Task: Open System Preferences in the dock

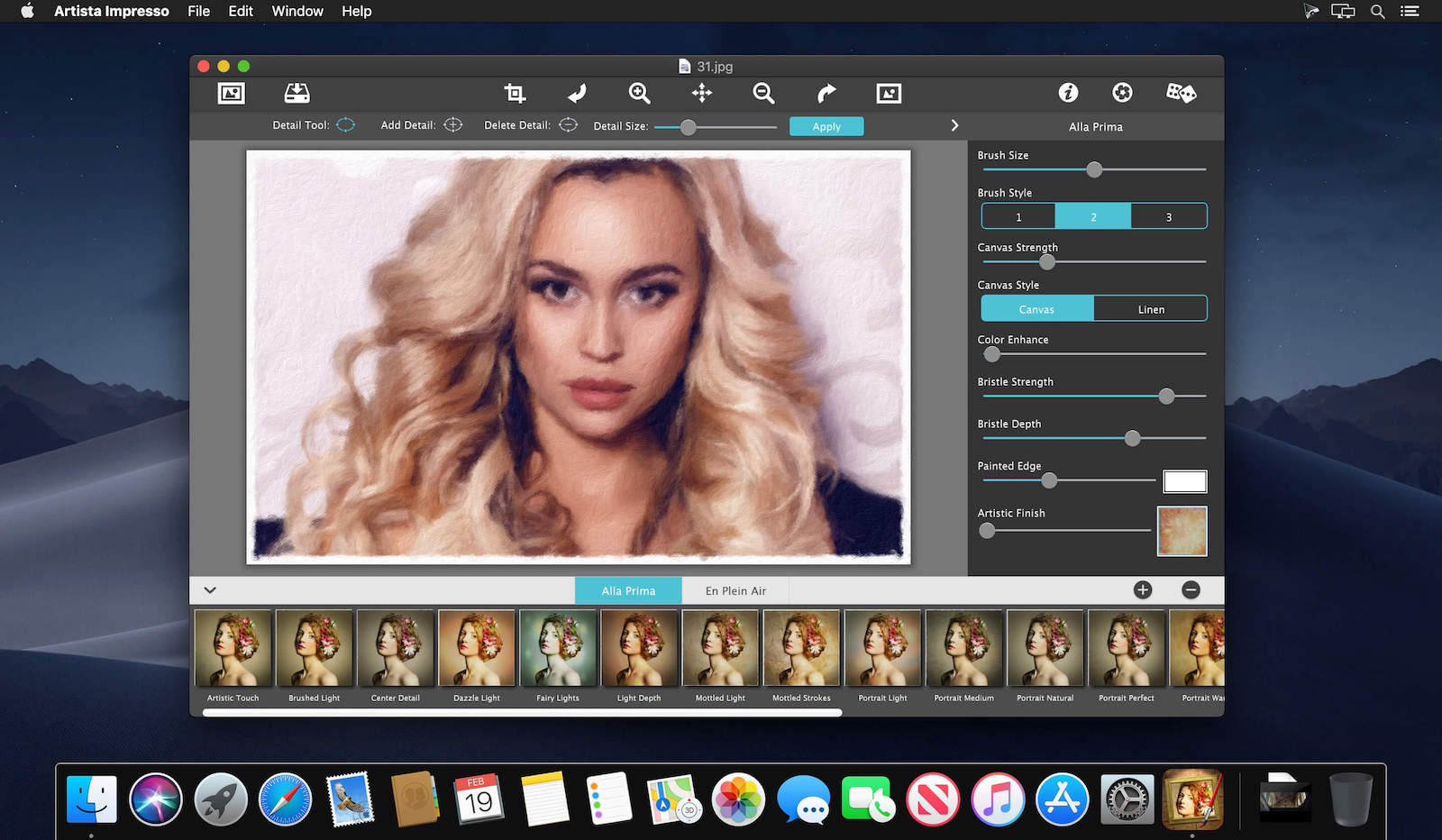Action: tap(1127, 799)
